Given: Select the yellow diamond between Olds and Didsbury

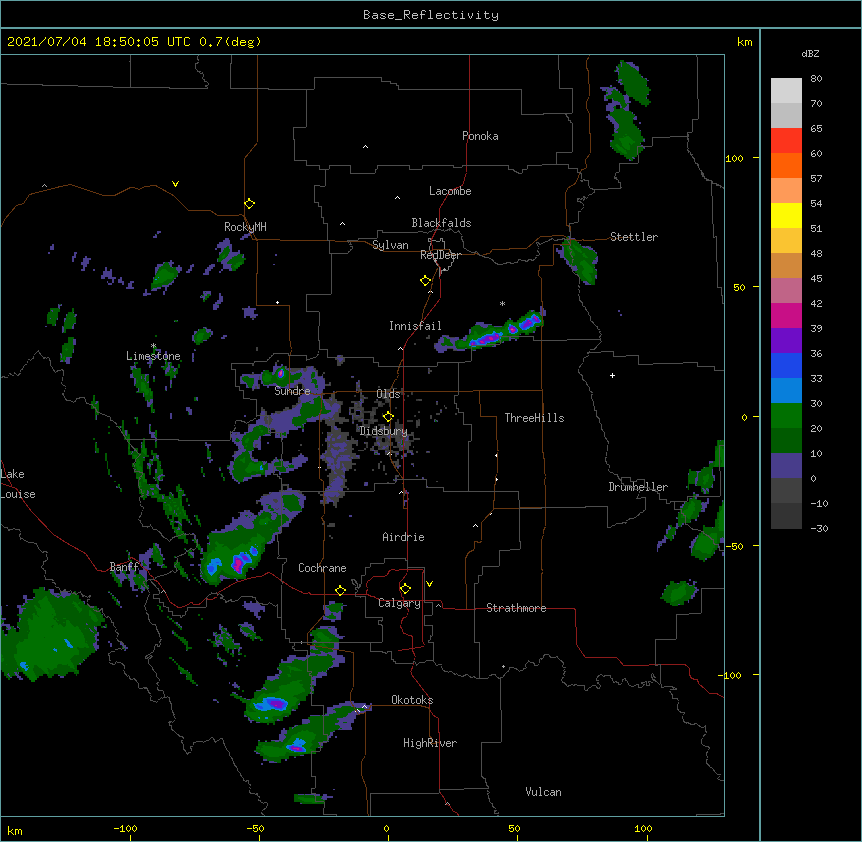Looking at the screenshot, I should (388, 416).
